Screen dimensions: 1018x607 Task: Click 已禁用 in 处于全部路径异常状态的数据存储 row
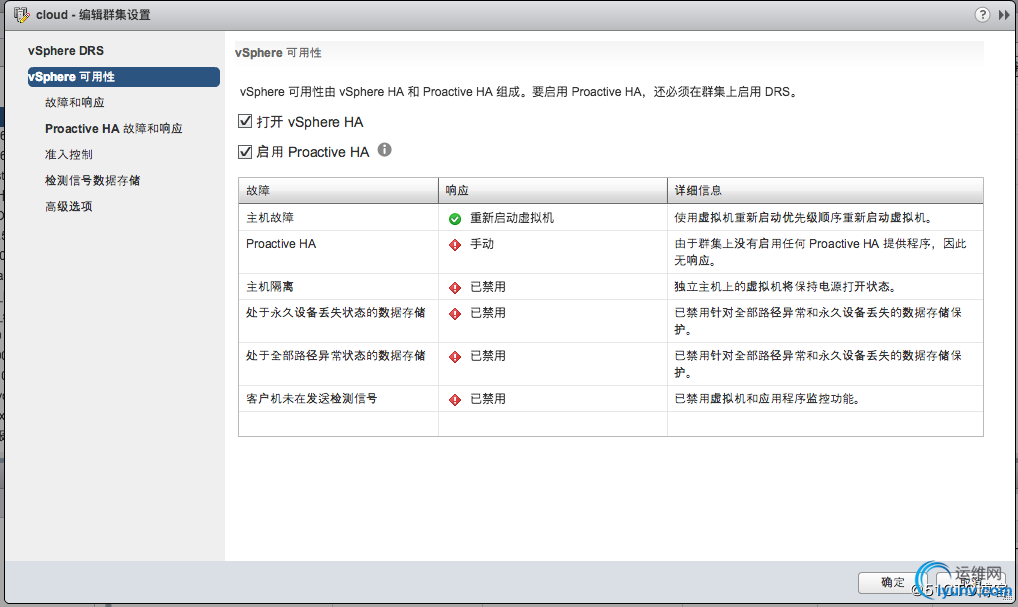[488, 356]
